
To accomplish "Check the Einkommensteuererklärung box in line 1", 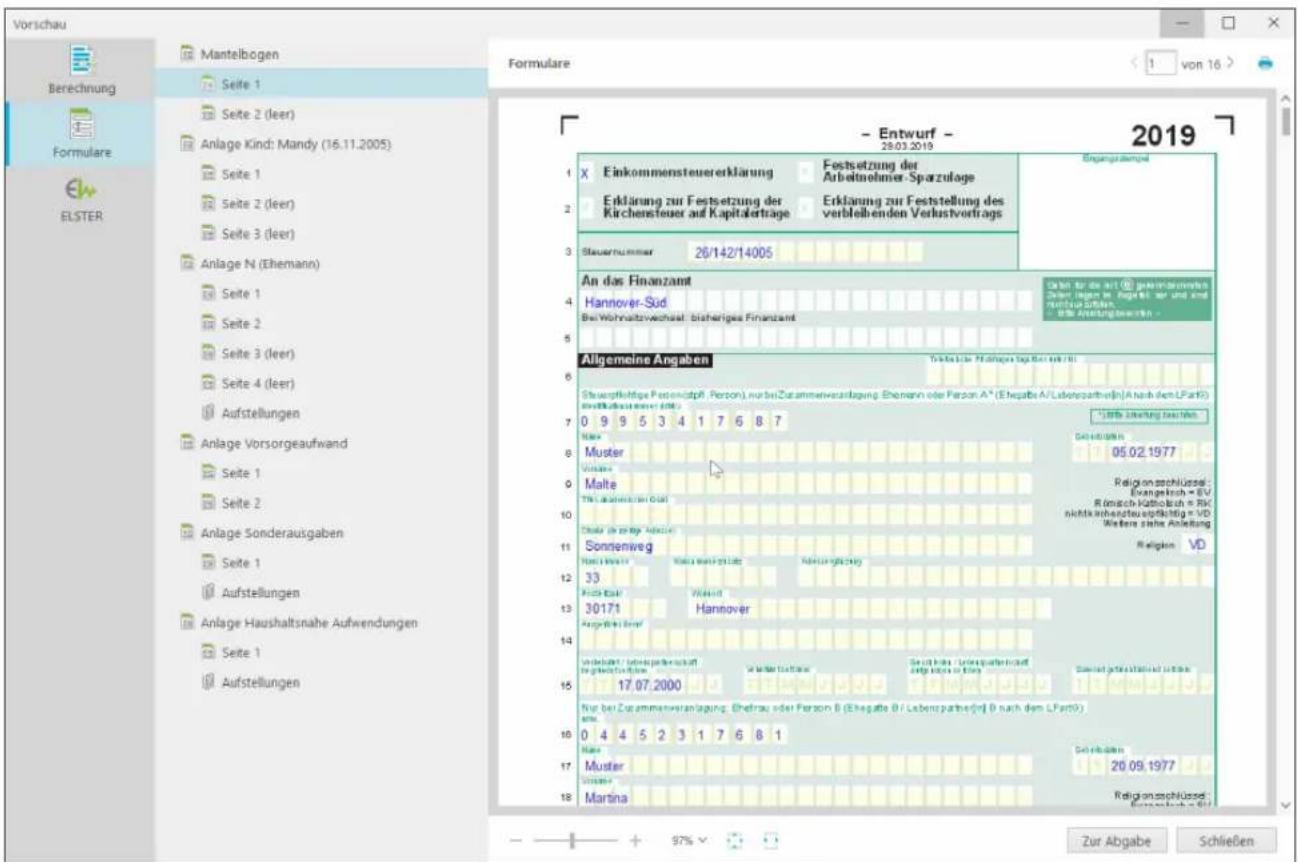I will pos(585,173).
